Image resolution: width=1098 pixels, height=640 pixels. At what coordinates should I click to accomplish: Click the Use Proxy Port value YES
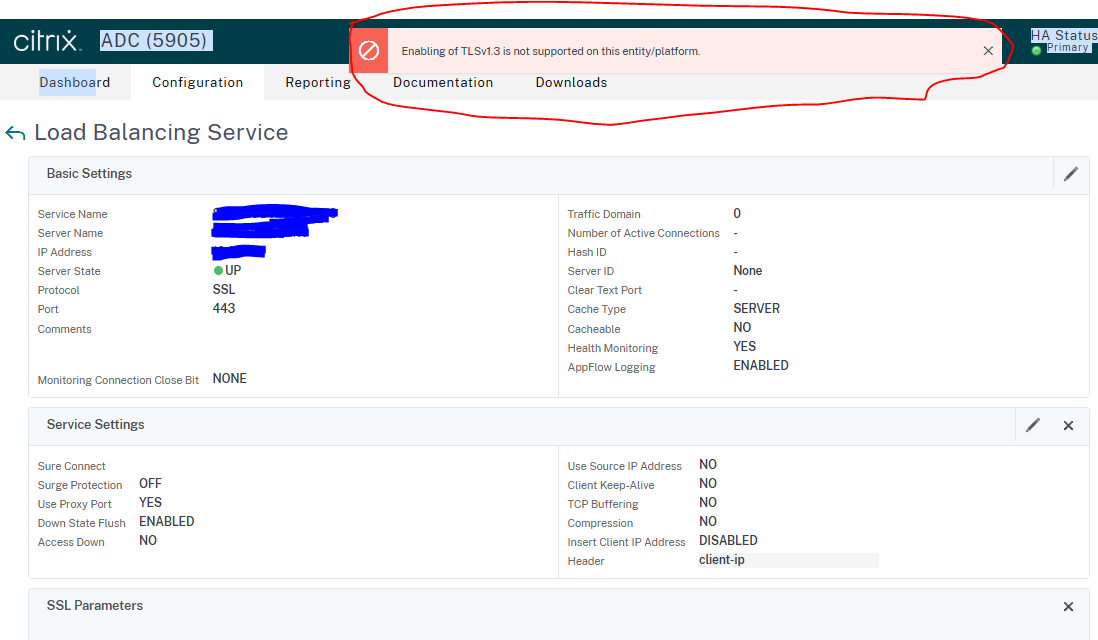click(150, 503)
